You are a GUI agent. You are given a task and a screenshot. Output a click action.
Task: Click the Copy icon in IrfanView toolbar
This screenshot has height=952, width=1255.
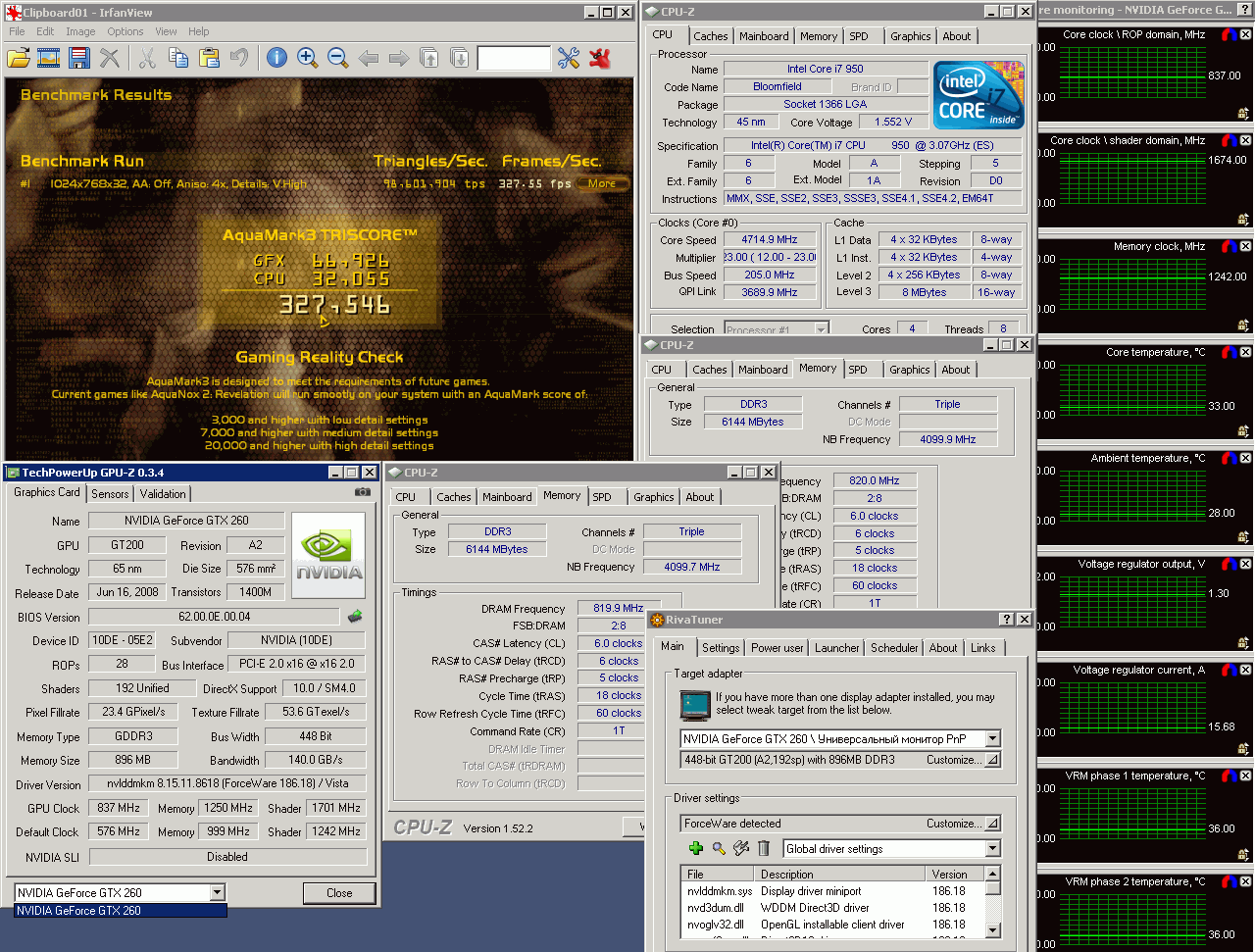(178, 58)
